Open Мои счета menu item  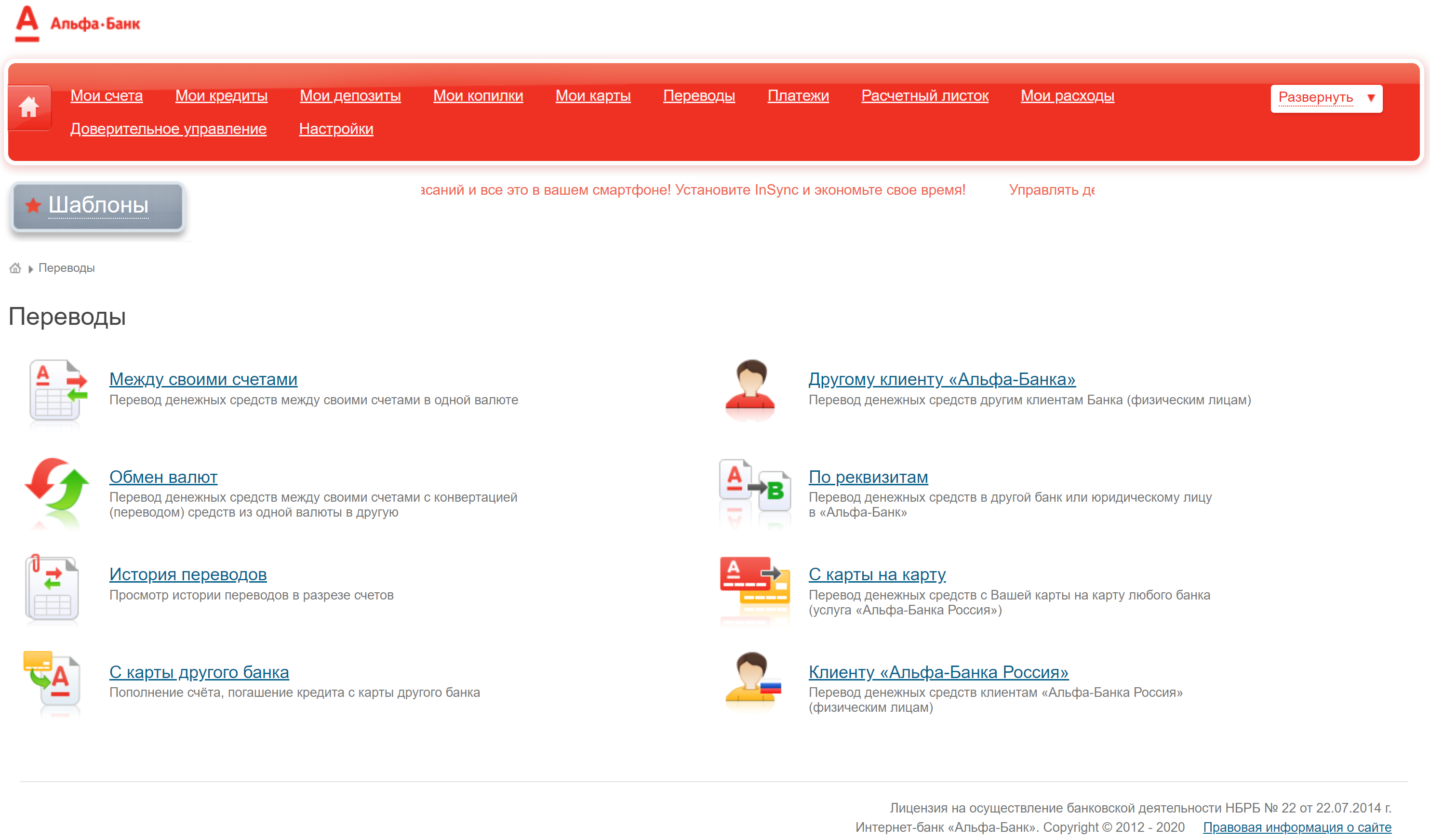coord(107,96)
